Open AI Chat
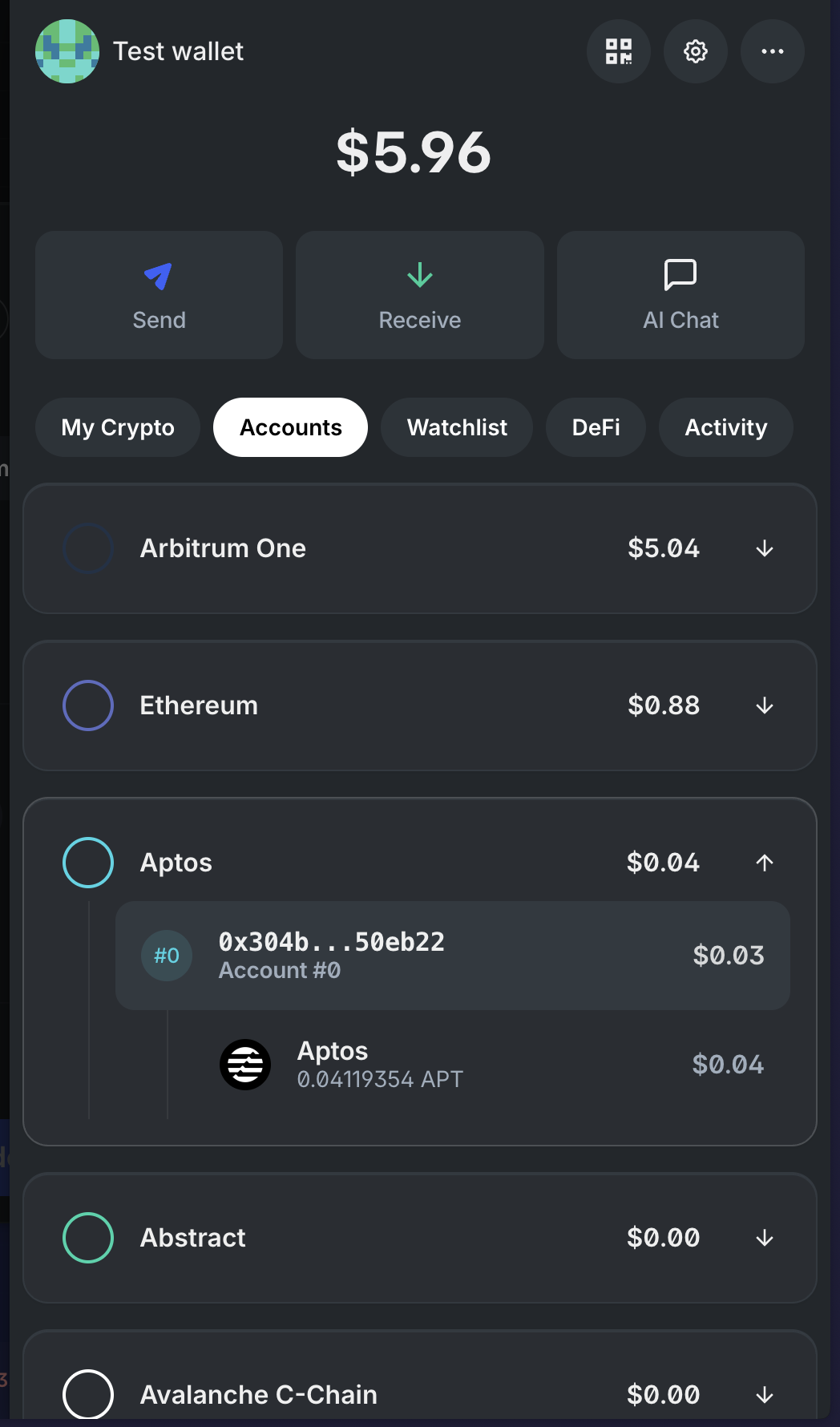 tap(680, 295)
